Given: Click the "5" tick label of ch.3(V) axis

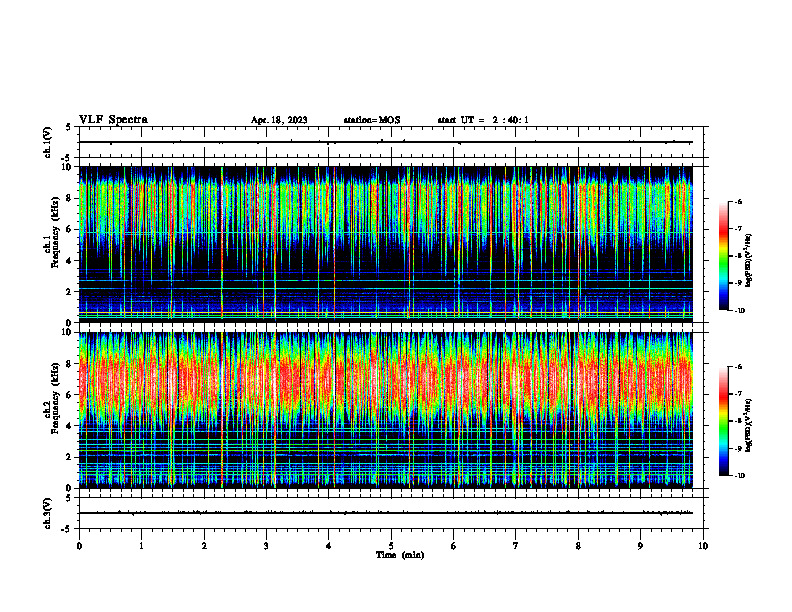Looking at the screenshot, I should click(x=70, y=498).
